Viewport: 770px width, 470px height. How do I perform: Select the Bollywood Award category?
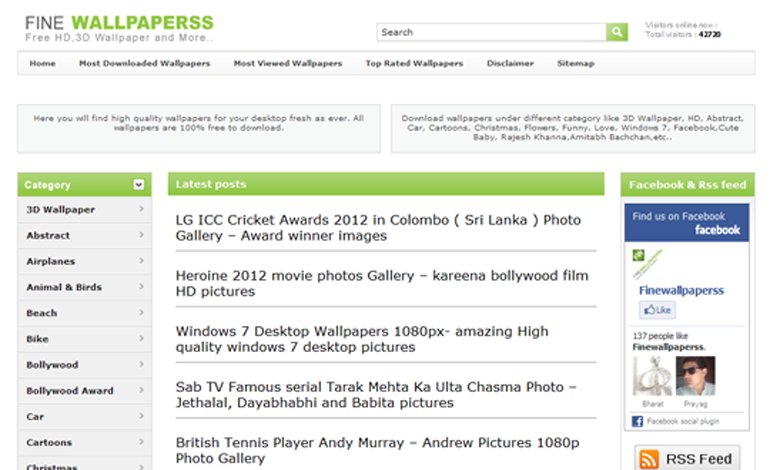(x=70, y=391)
